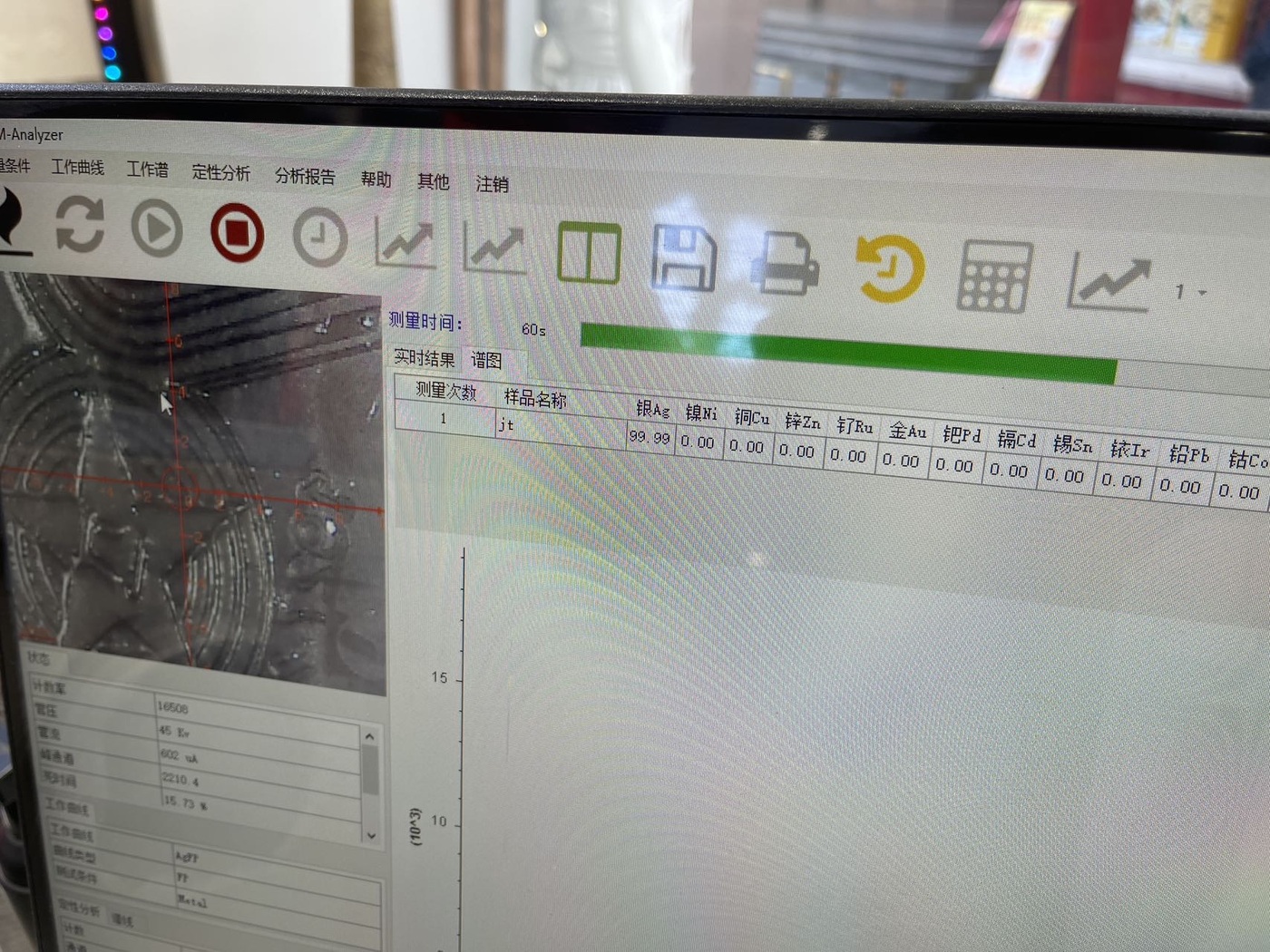Select the green split-panel layout icon

(590, 253)
